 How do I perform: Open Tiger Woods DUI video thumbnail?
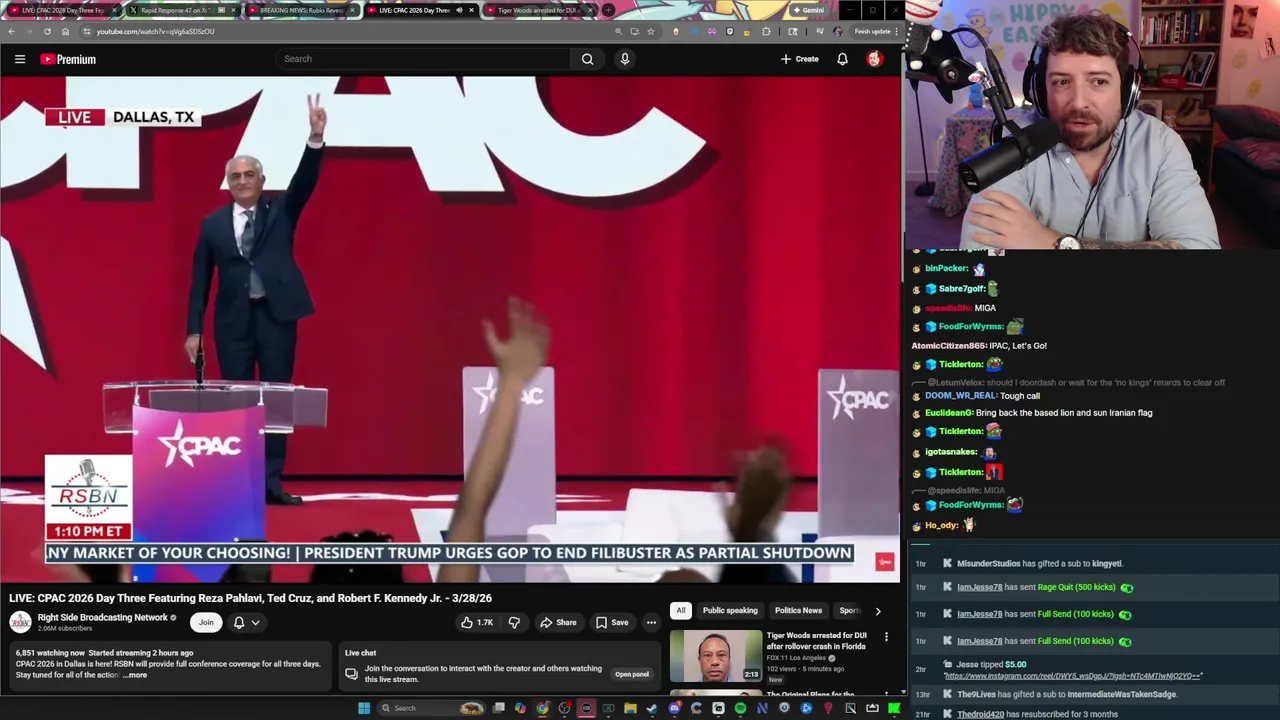[716, 655]
